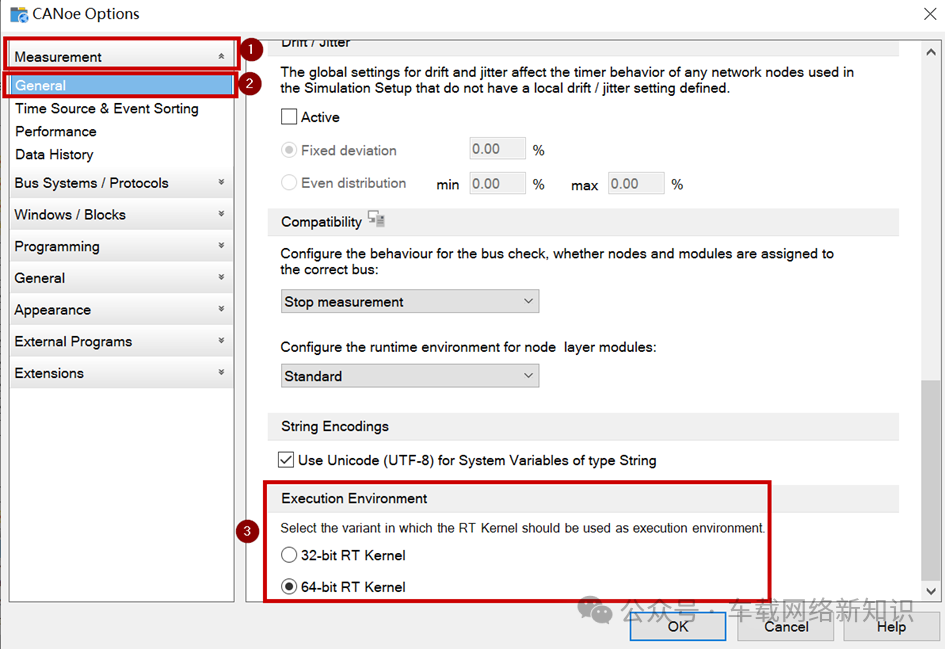This screenshot has width=945, height=649.
Task: Click the Even distribution max field
Action: 636,183
